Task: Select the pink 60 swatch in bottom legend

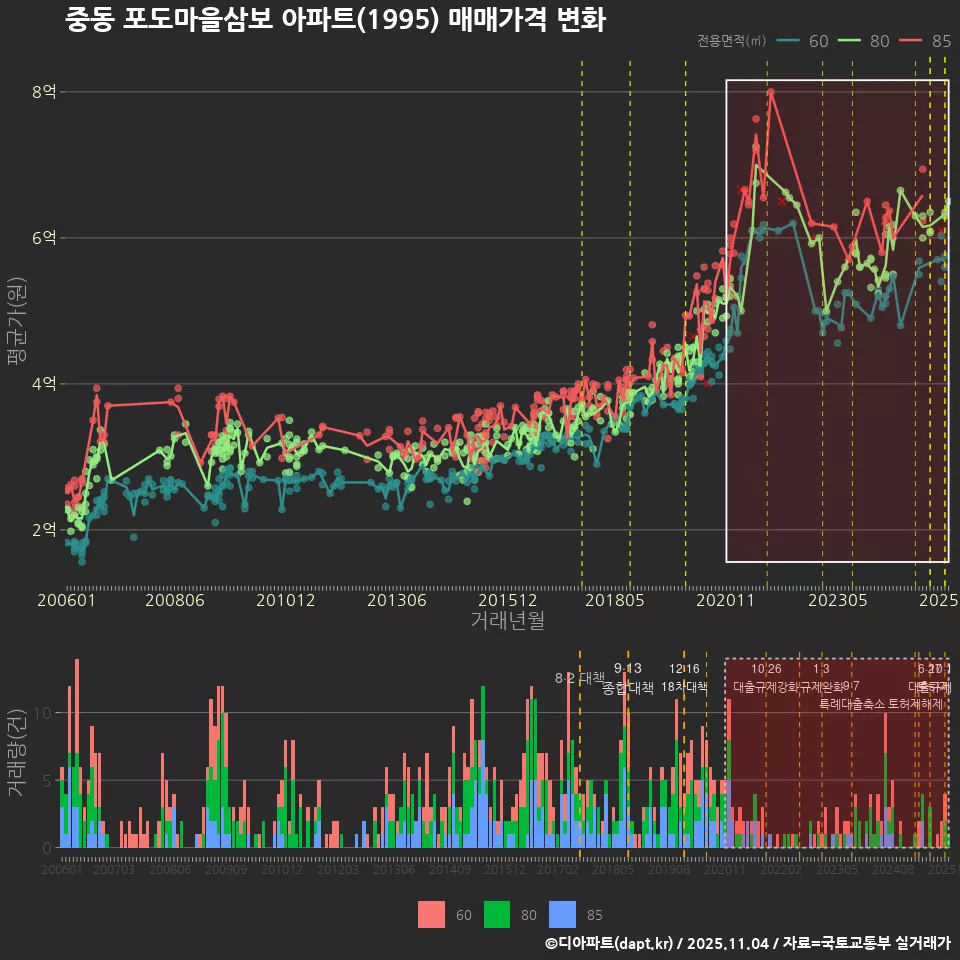Action: [x=431, y=914]
